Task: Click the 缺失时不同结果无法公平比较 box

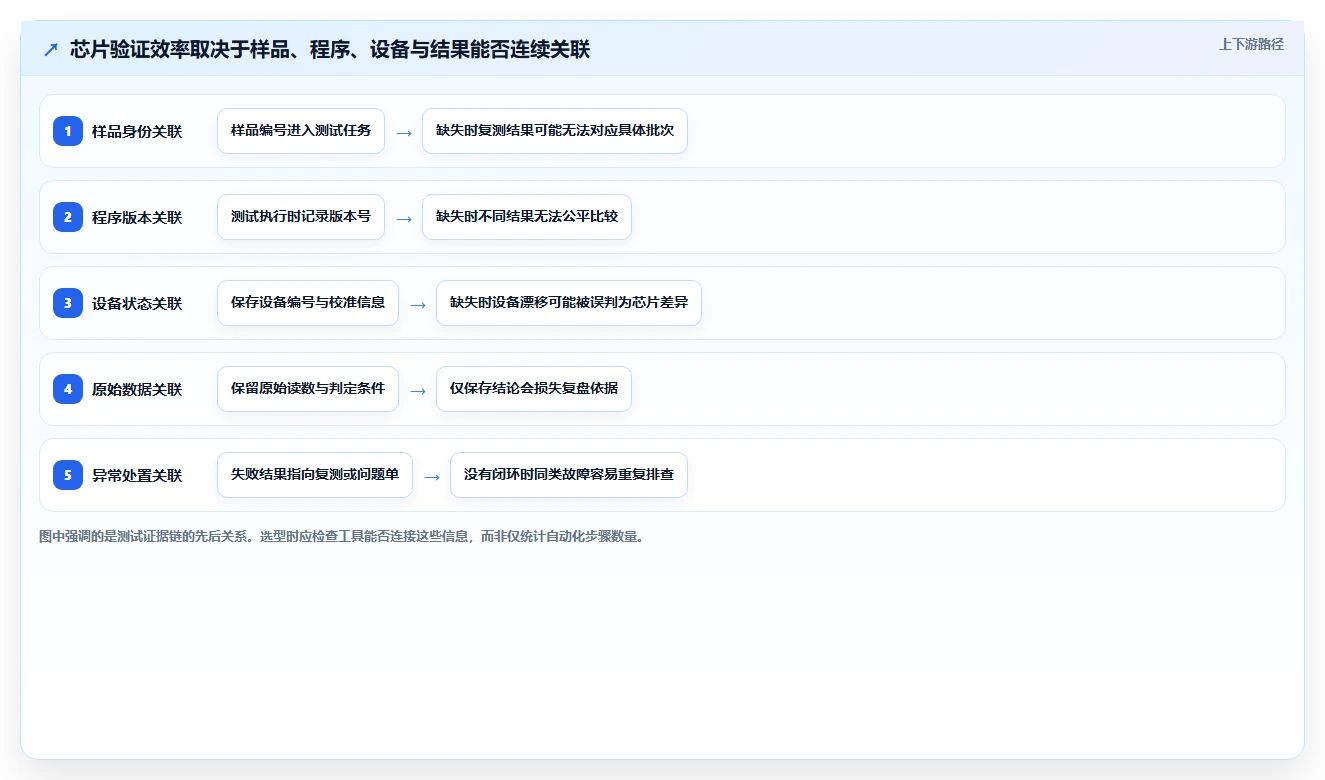Action: click(527, 217)
